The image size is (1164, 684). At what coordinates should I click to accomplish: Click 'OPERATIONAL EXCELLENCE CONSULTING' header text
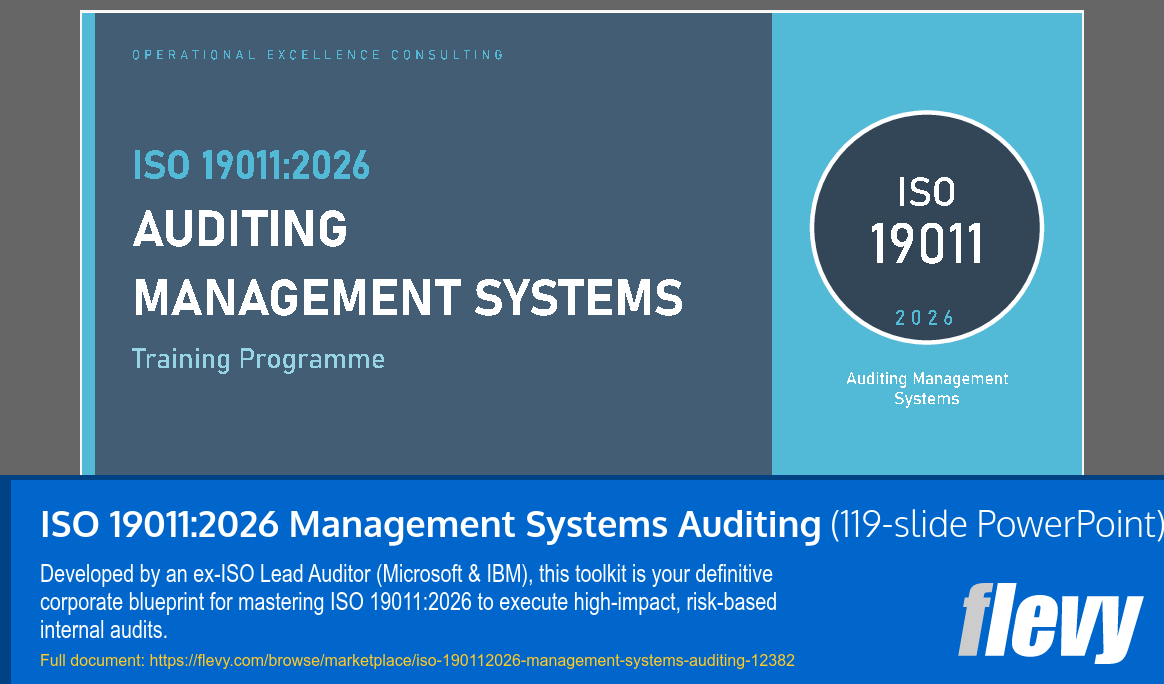coord(318,55)
